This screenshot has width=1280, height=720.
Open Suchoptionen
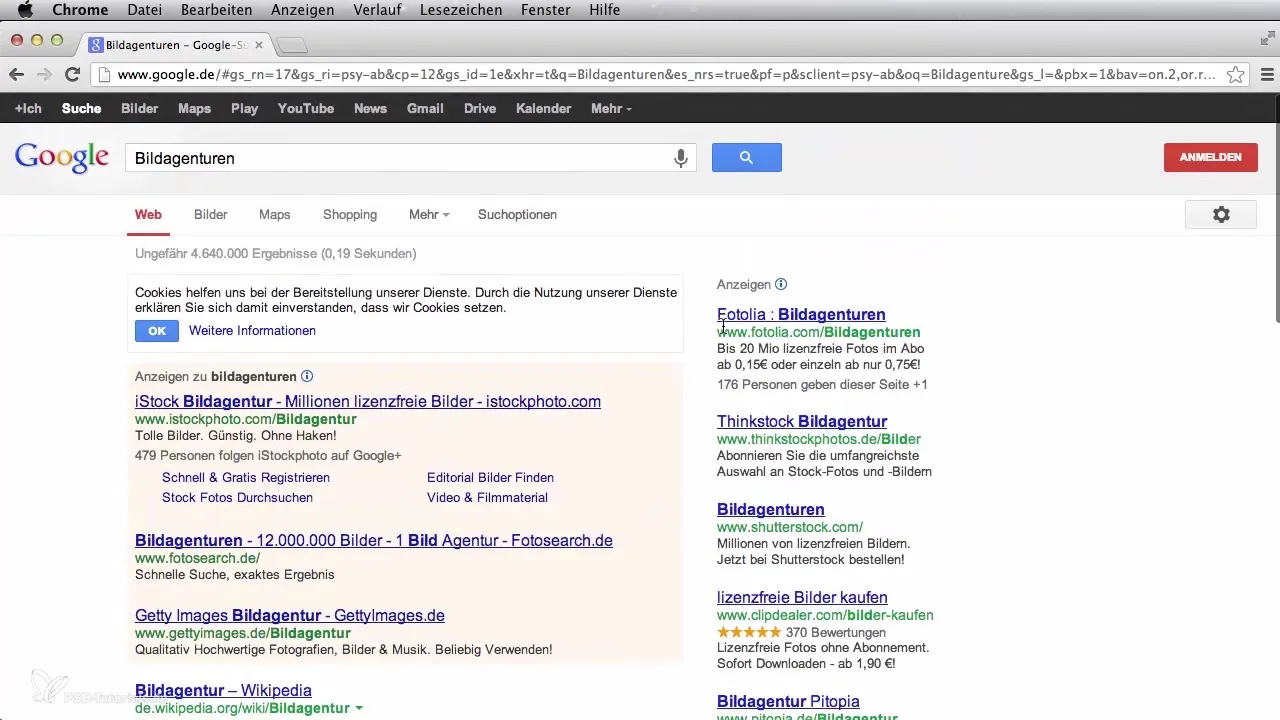[517, 215]
